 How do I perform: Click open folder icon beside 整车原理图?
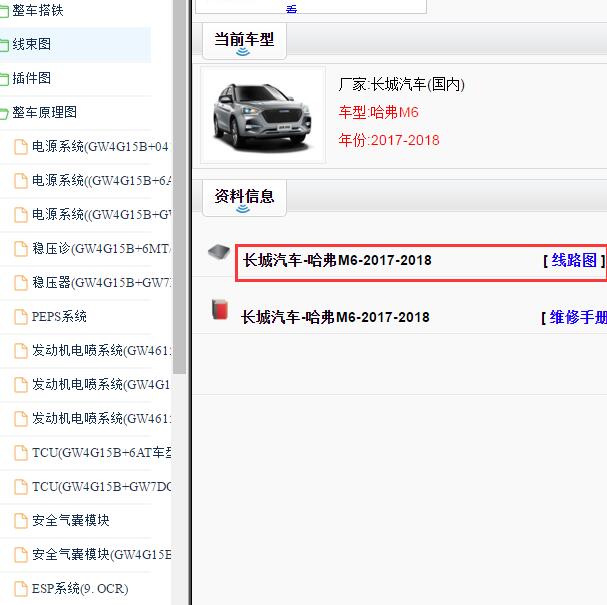(x=4, y=113)
